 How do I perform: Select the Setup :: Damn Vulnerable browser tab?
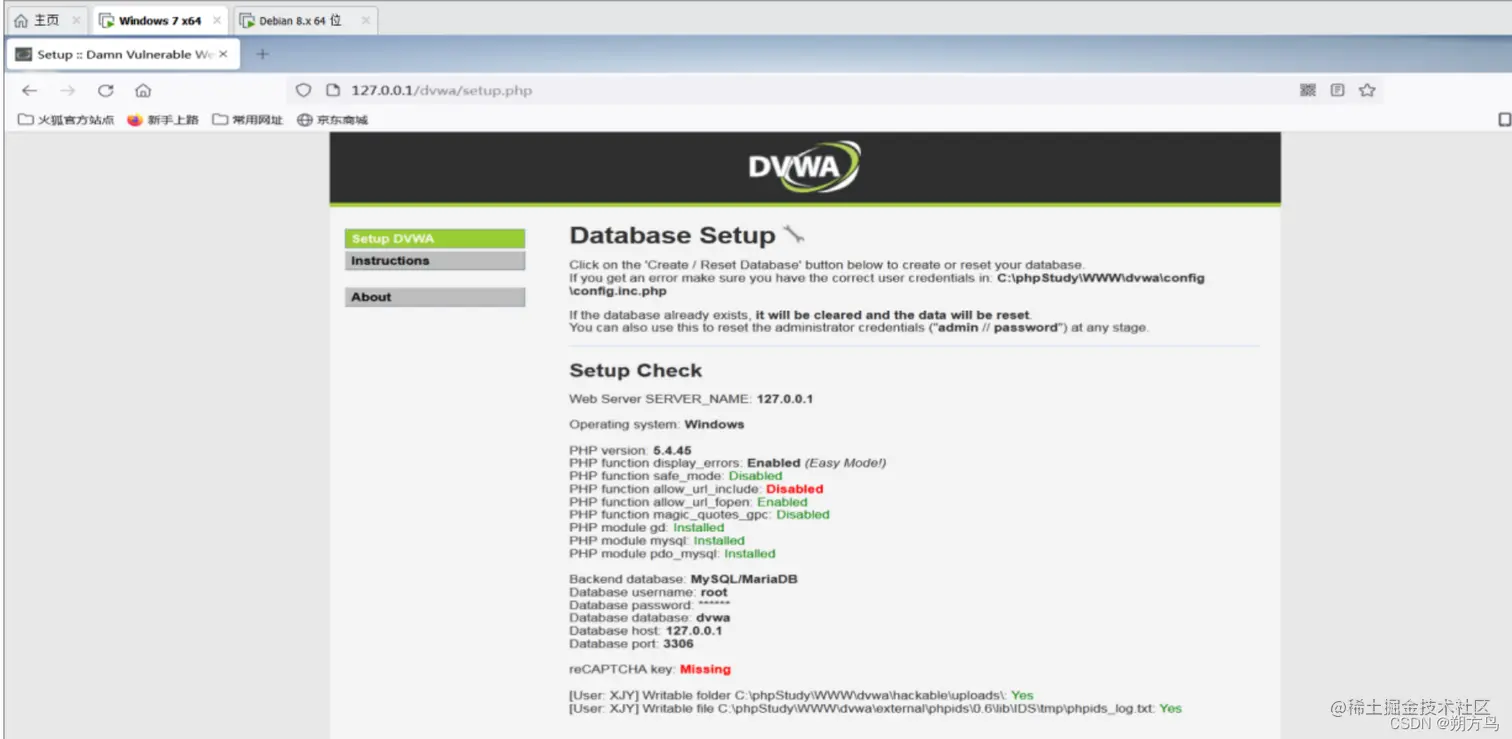tap(122, 54)
